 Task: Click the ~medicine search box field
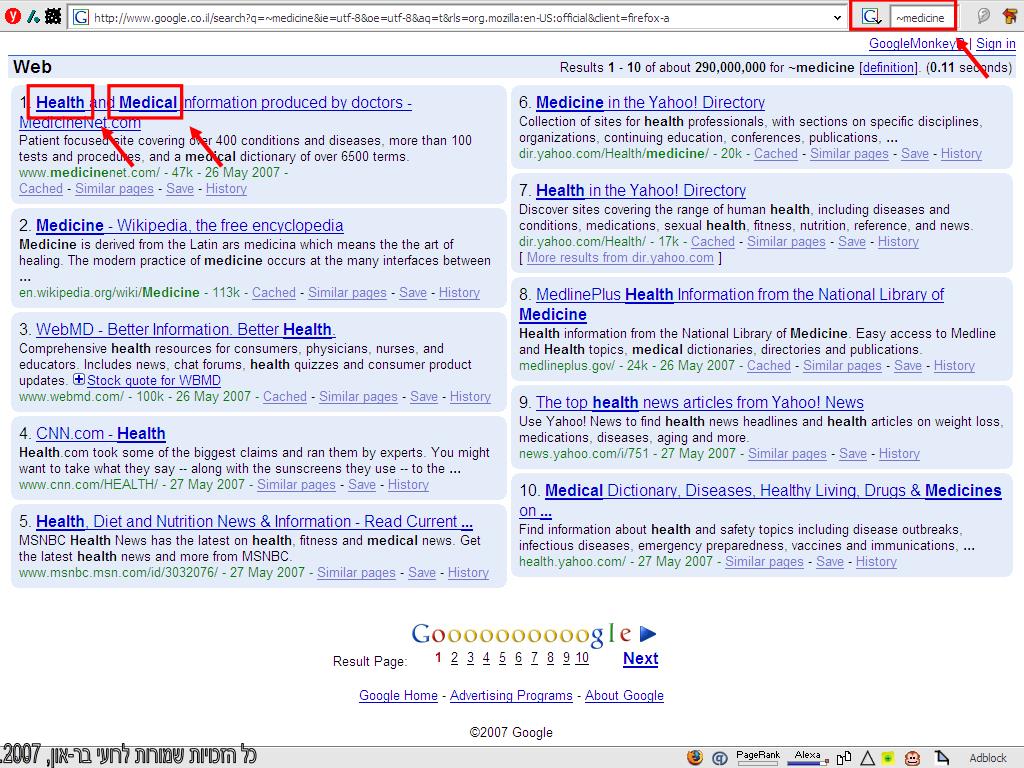pos(922,18)
